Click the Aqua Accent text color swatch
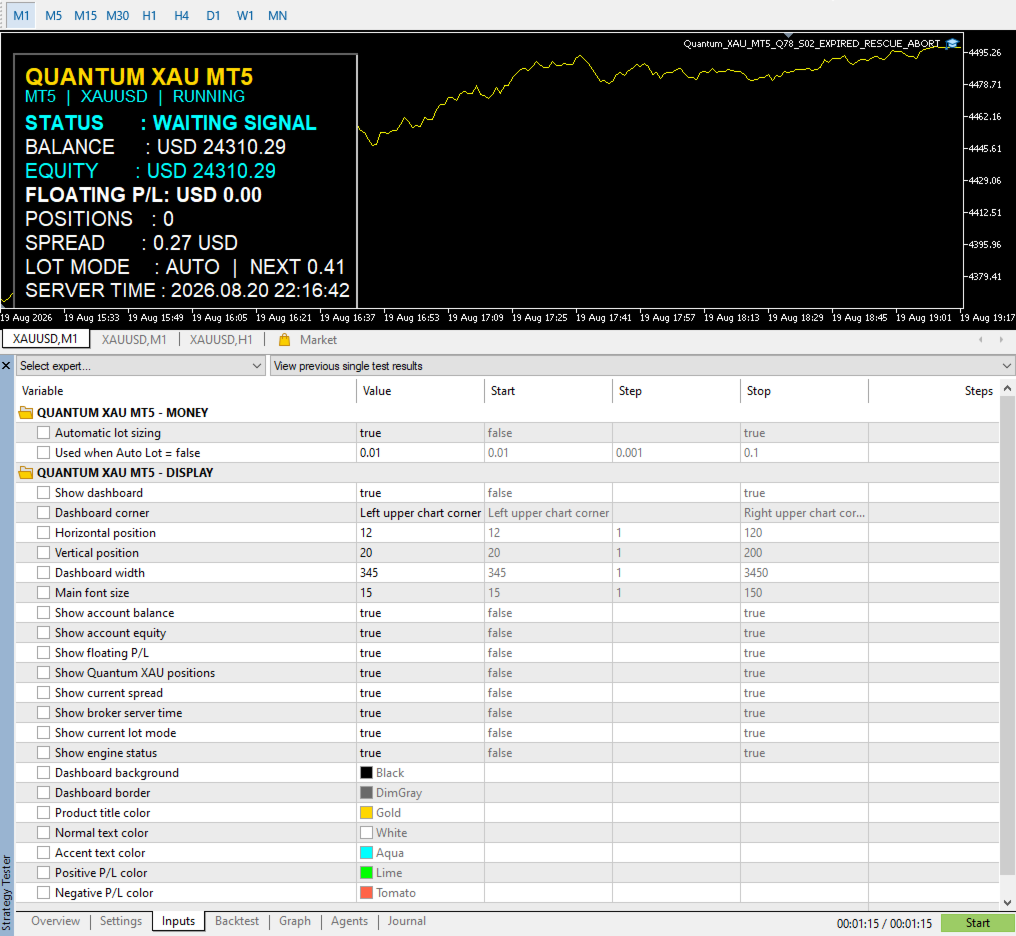This screenshot has height=936, width=1016. [366, 853]
